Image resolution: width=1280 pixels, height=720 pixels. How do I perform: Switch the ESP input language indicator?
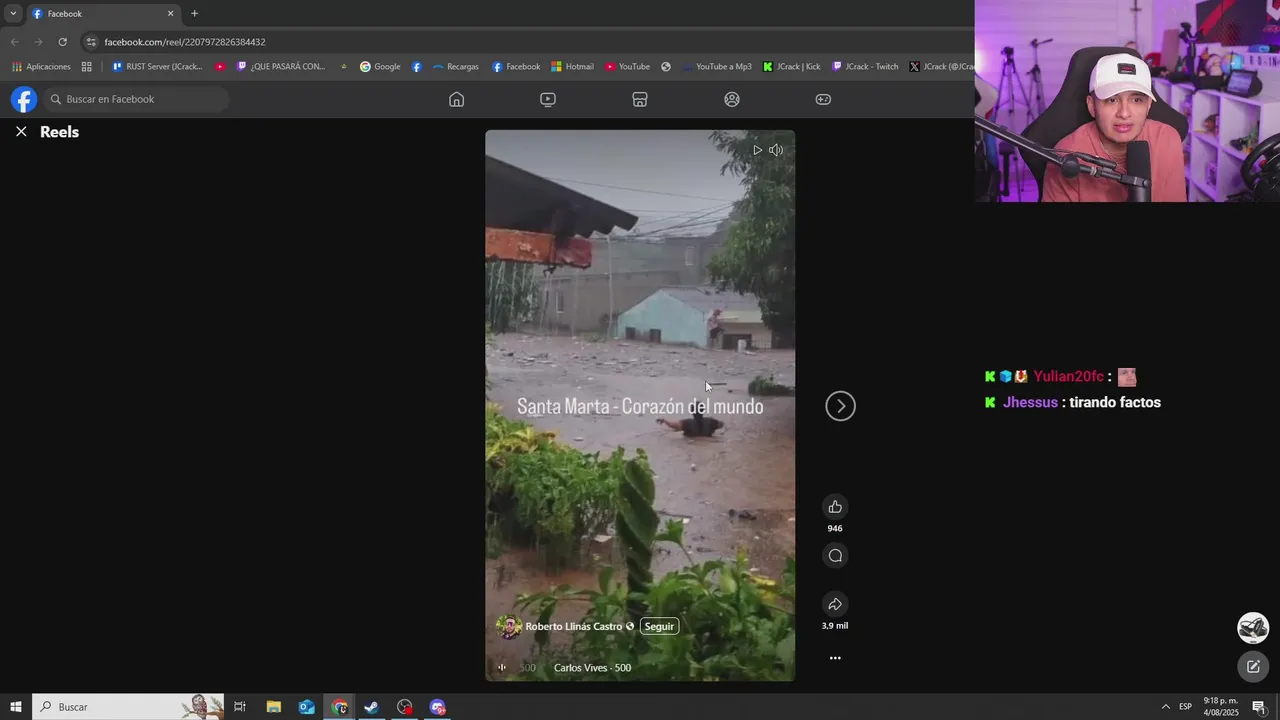pos(1185,707)
